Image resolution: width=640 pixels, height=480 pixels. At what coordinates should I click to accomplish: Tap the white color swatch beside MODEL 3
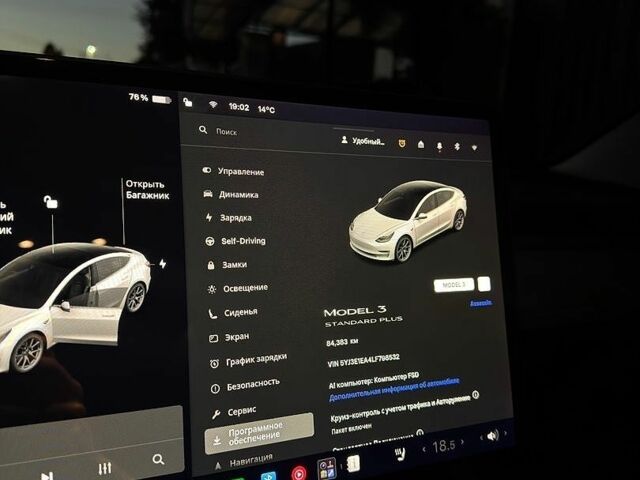484,284
